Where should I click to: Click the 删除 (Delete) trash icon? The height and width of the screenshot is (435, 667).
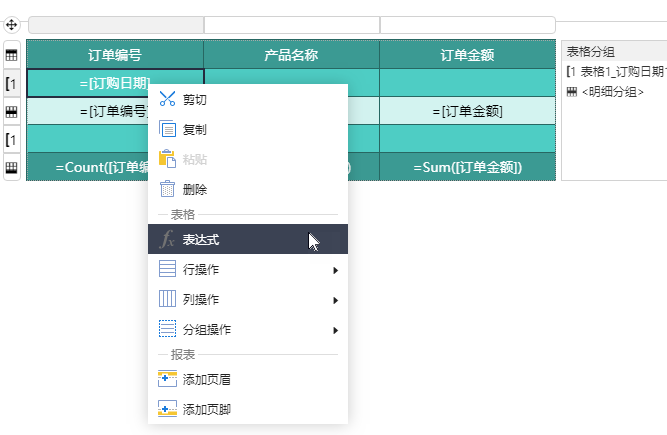(x=167, y=189)
